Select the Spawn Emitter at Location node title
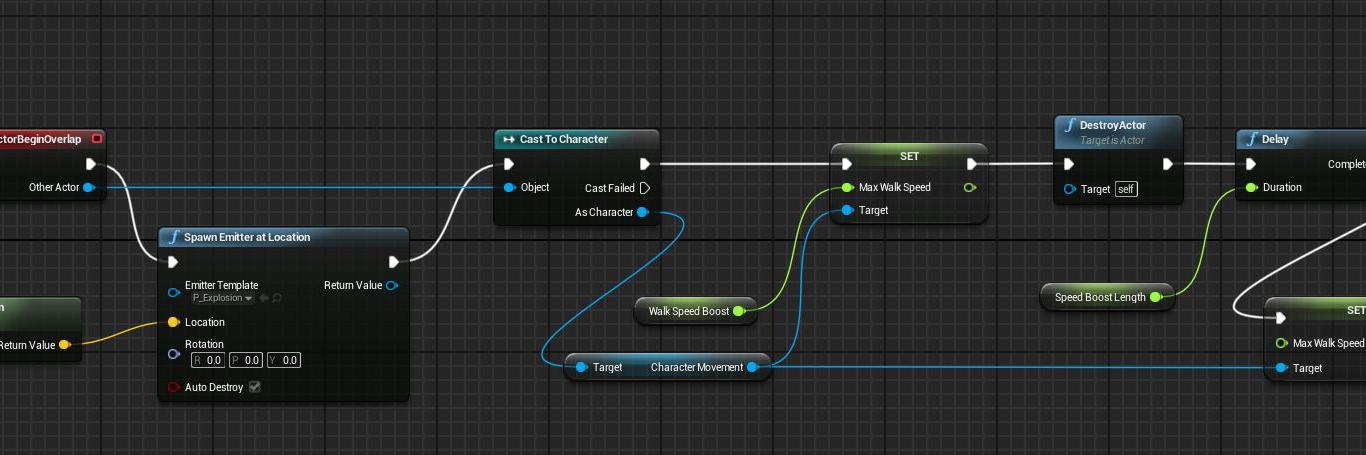The width and height of the screenshot is (1366, 455). (x=247, y=237)
